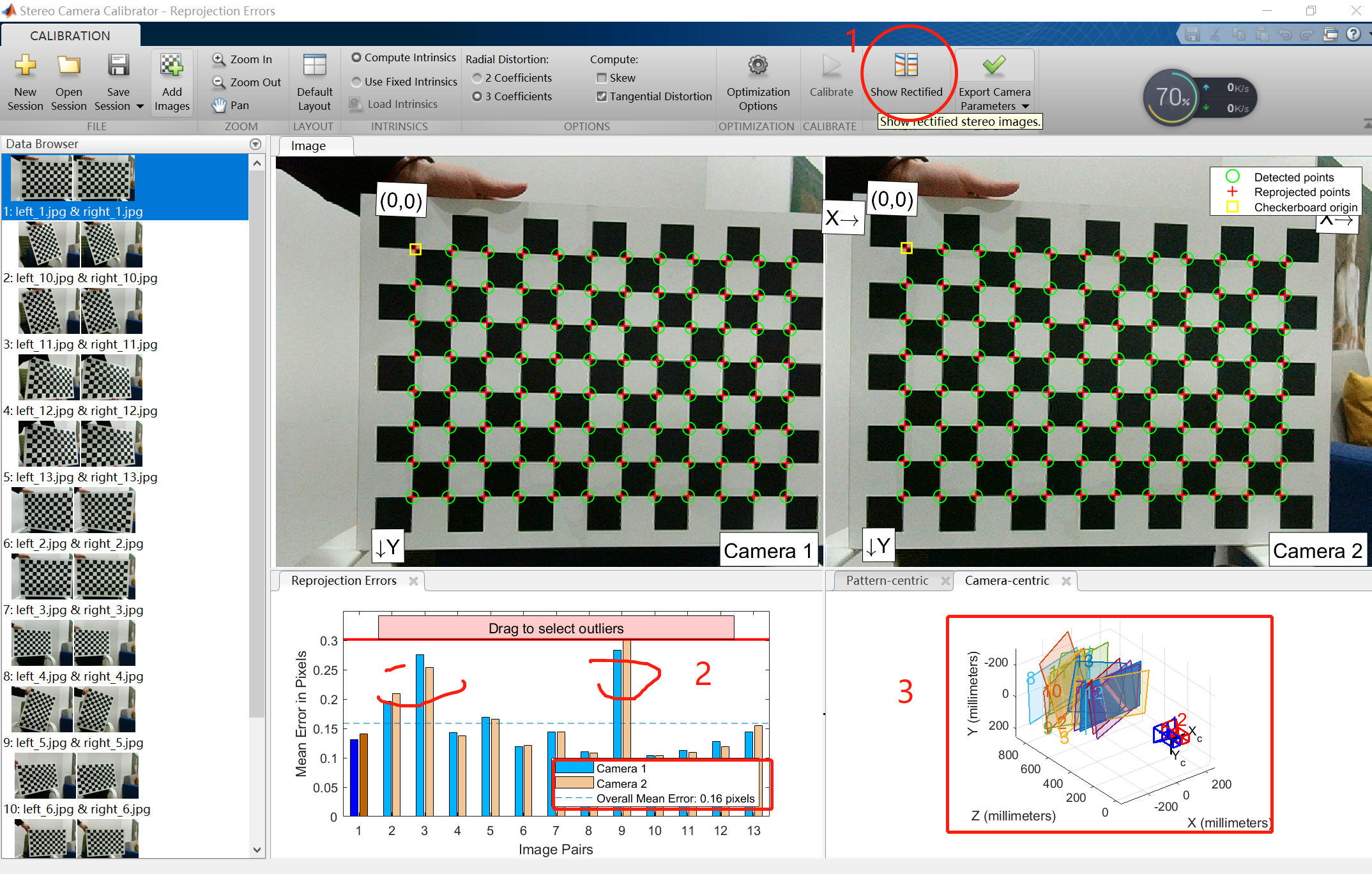
Task: Select 2 Coefficients radial distortion
Action: 477,78
